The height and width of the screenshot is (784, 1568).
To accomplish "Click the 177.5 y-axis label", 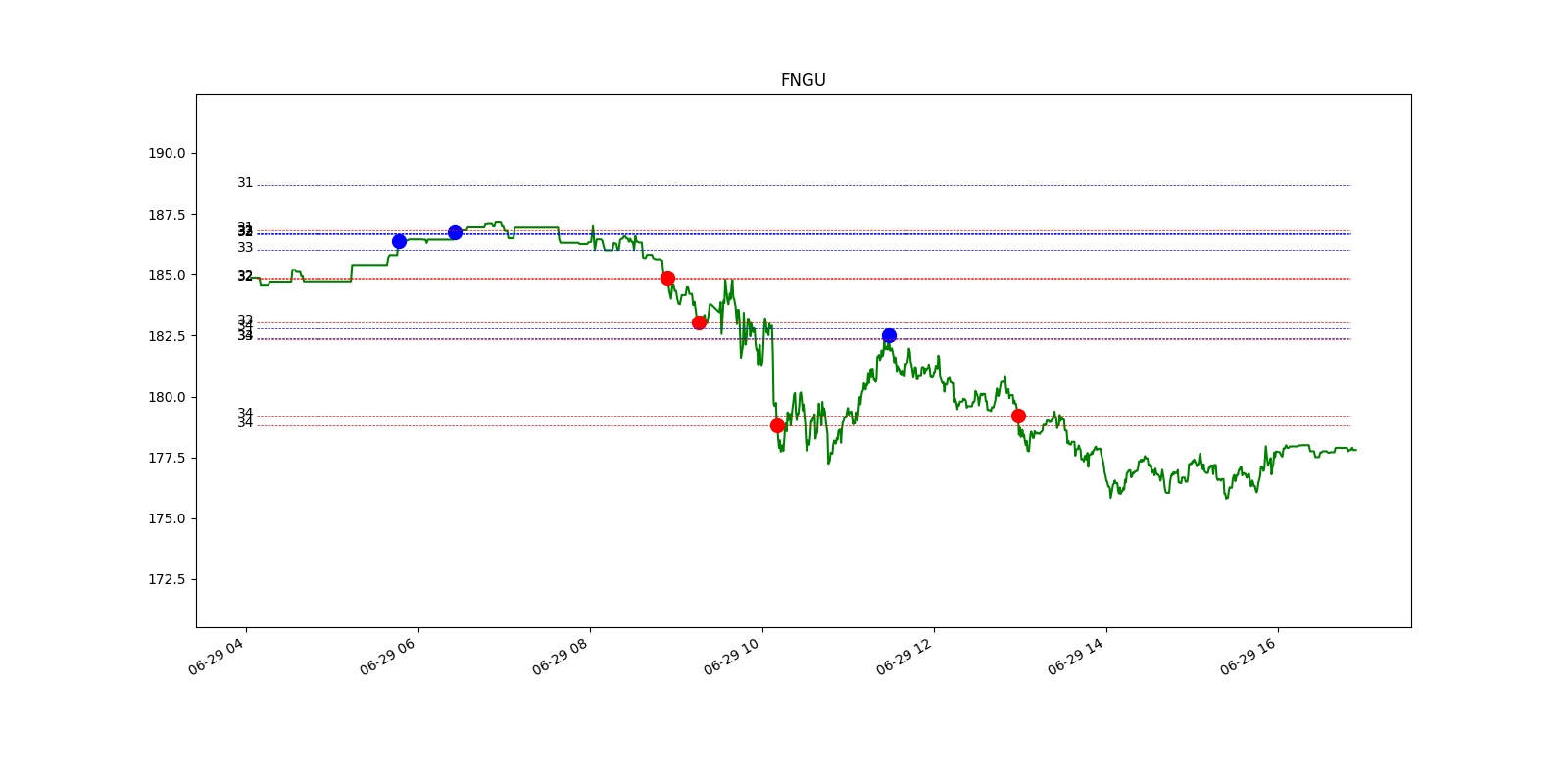I will click(x=167, y=458).
